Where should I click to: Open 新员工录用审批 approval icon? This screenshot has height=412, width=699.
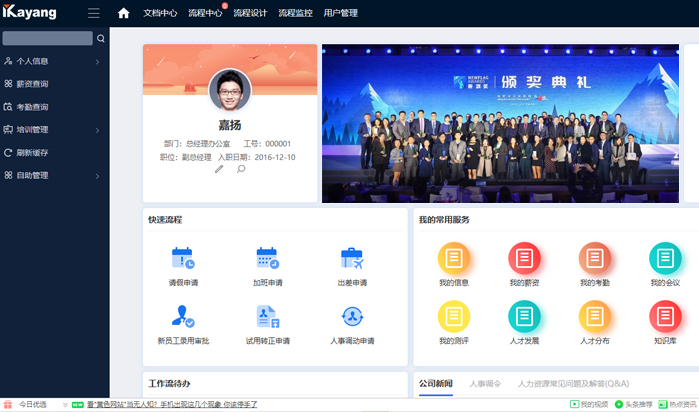tap(183, 317)
